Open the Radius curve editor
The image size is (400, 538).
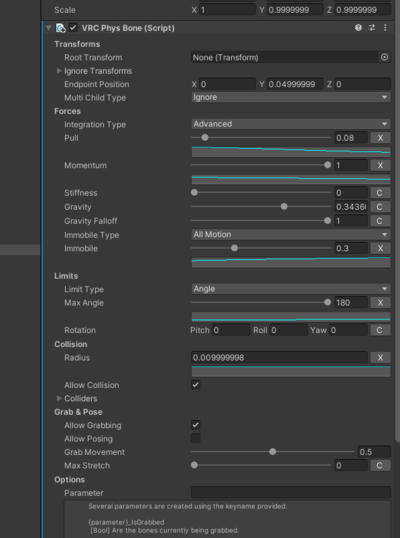point(291,371)
